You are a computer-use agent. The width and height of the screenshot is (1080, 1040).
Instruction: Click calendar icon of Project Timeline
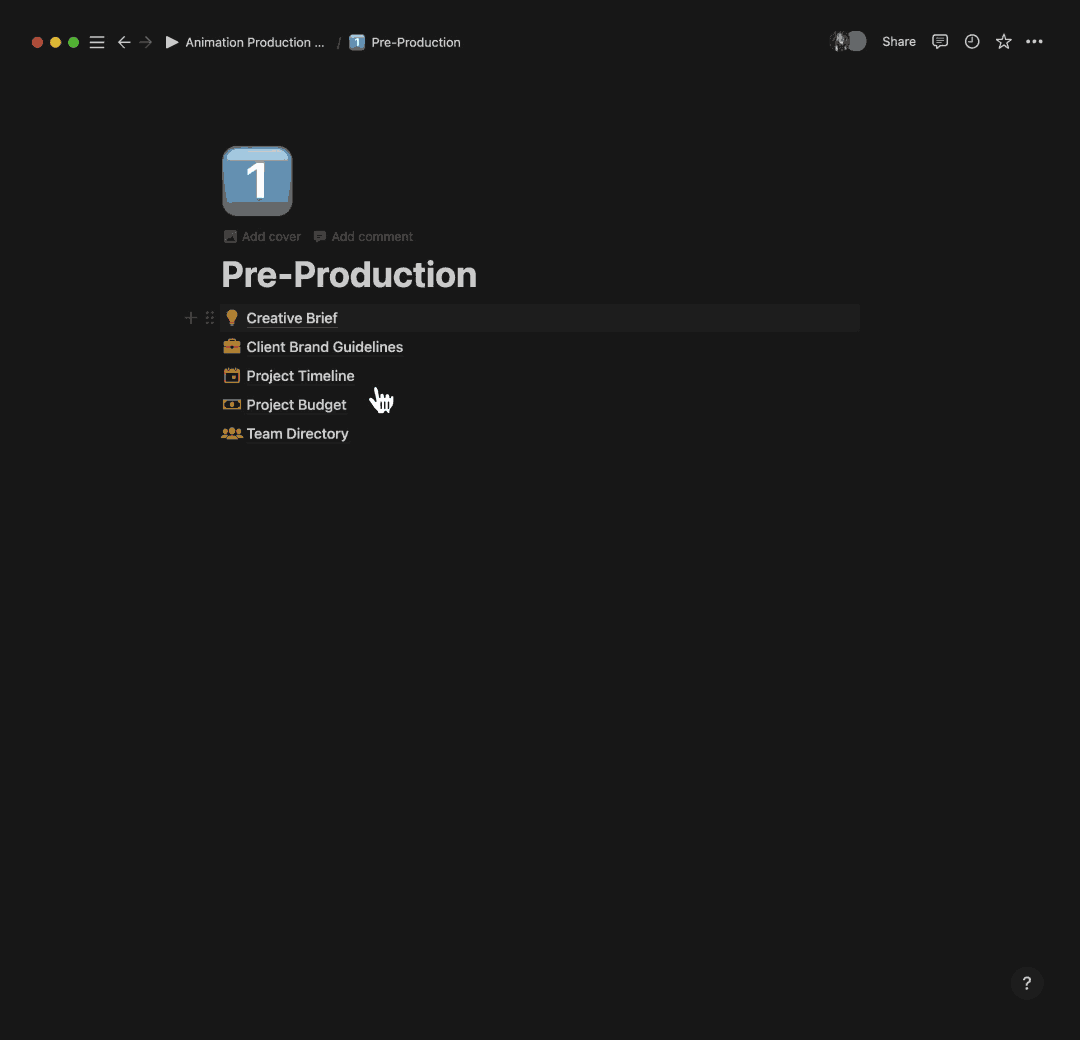click(x=231, y=375)
